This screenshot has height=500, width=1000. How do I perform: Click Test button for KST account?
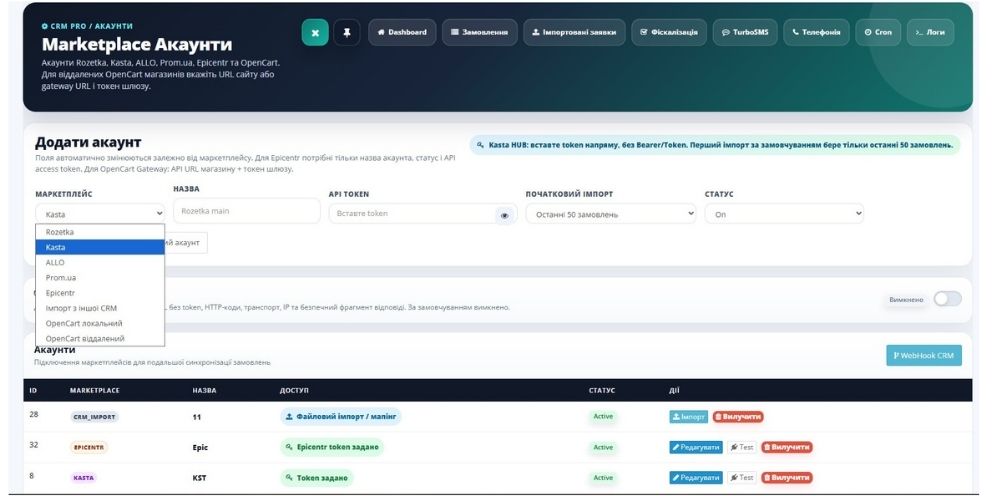click(x=742, y=478)
